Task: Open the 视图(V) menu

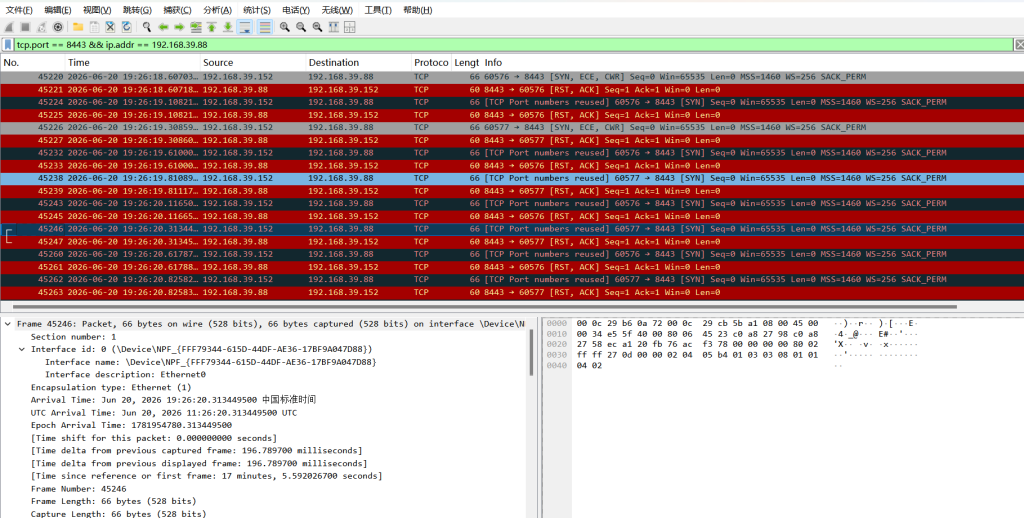Action: pyautogui.click(x=97, y=10)
